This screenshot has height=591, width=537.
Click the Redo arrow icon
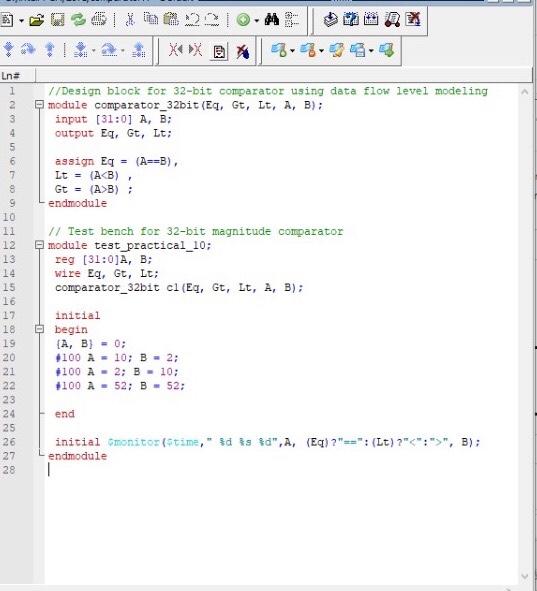click(212, 20)
